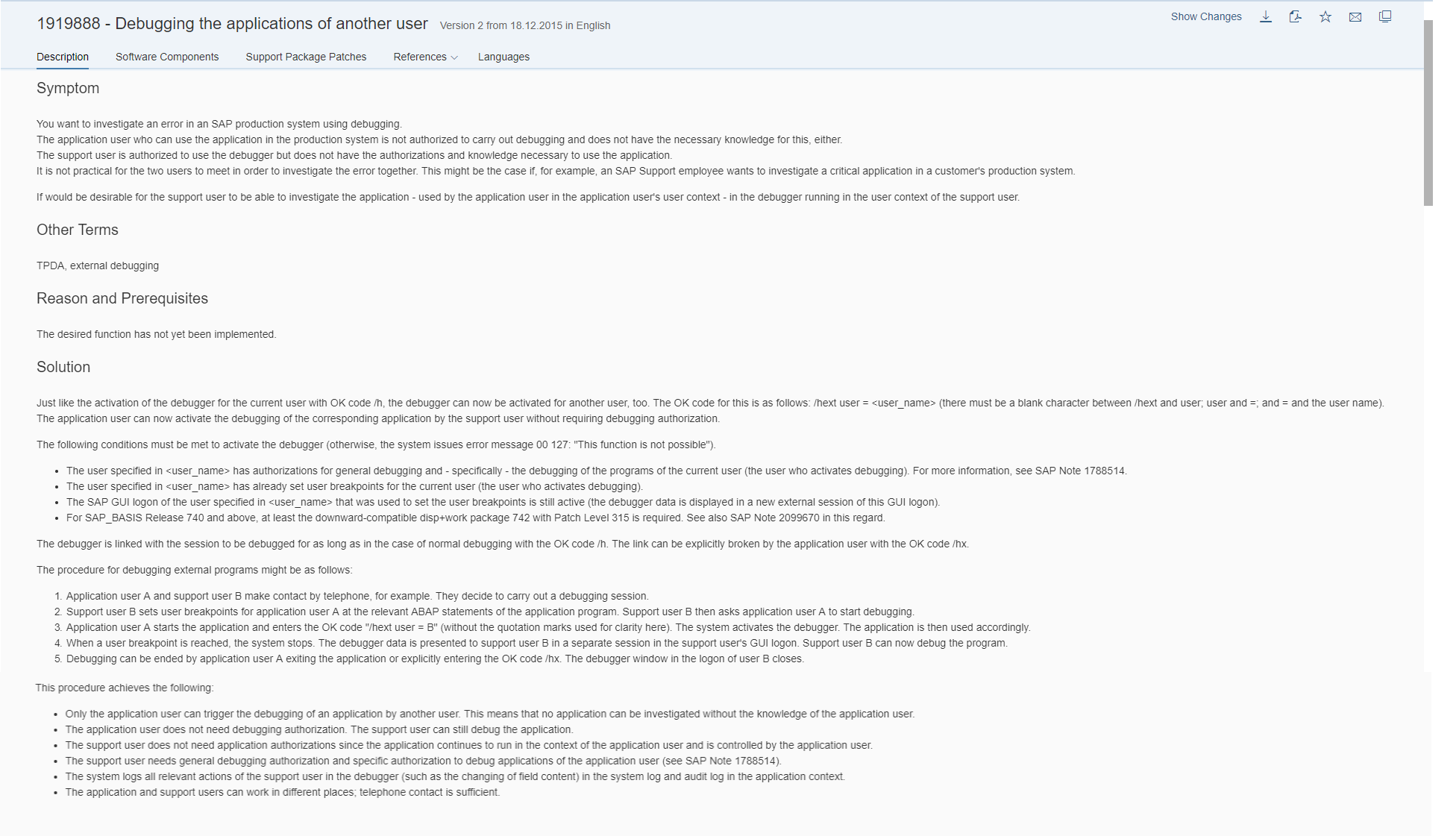Switch to Software Components tab
This screenshot has width=1456, height=836.
click(167, 57)
